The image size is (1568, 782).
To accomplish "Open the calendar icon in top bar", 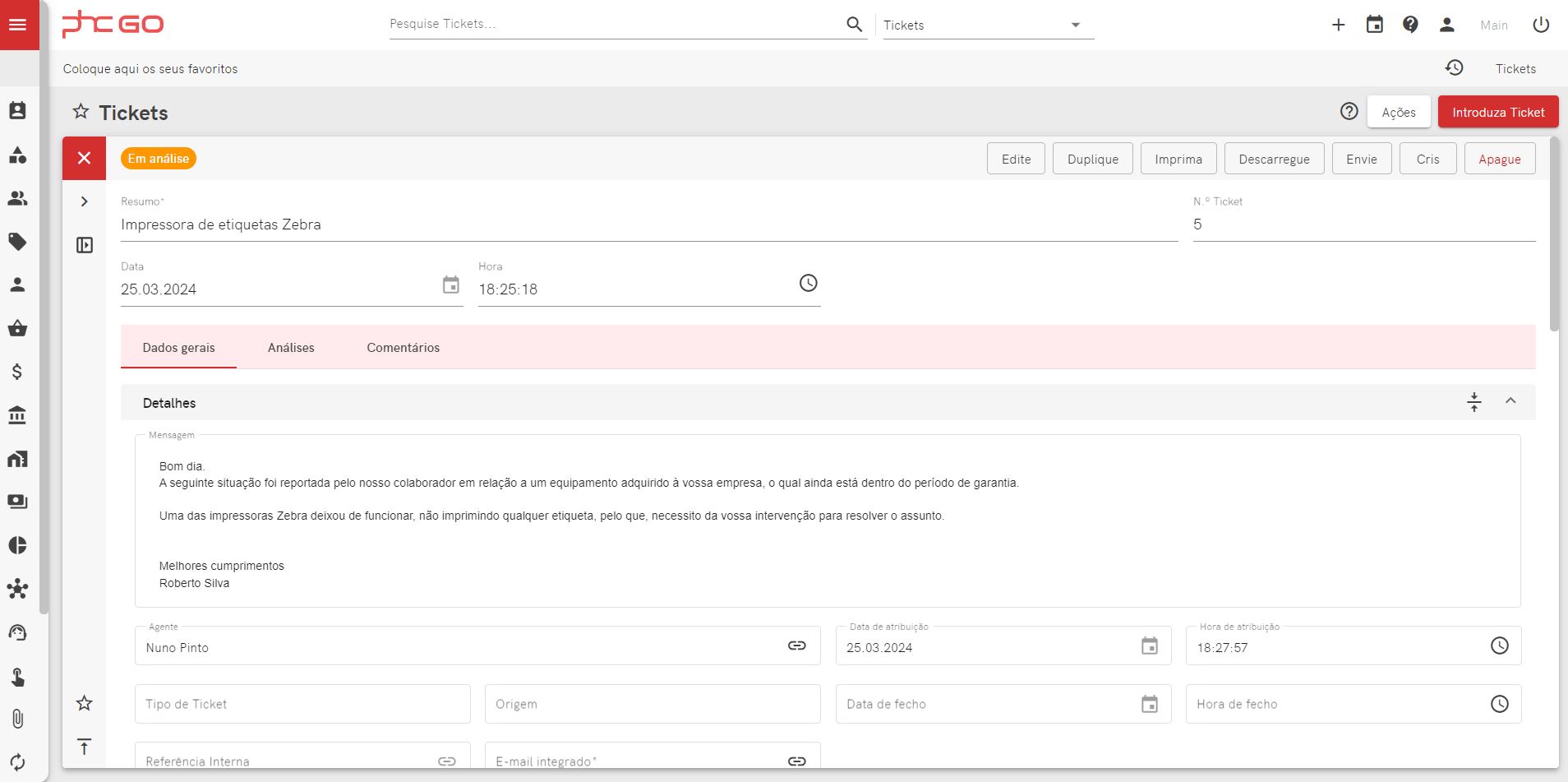I will click(x=1375, y=25).
